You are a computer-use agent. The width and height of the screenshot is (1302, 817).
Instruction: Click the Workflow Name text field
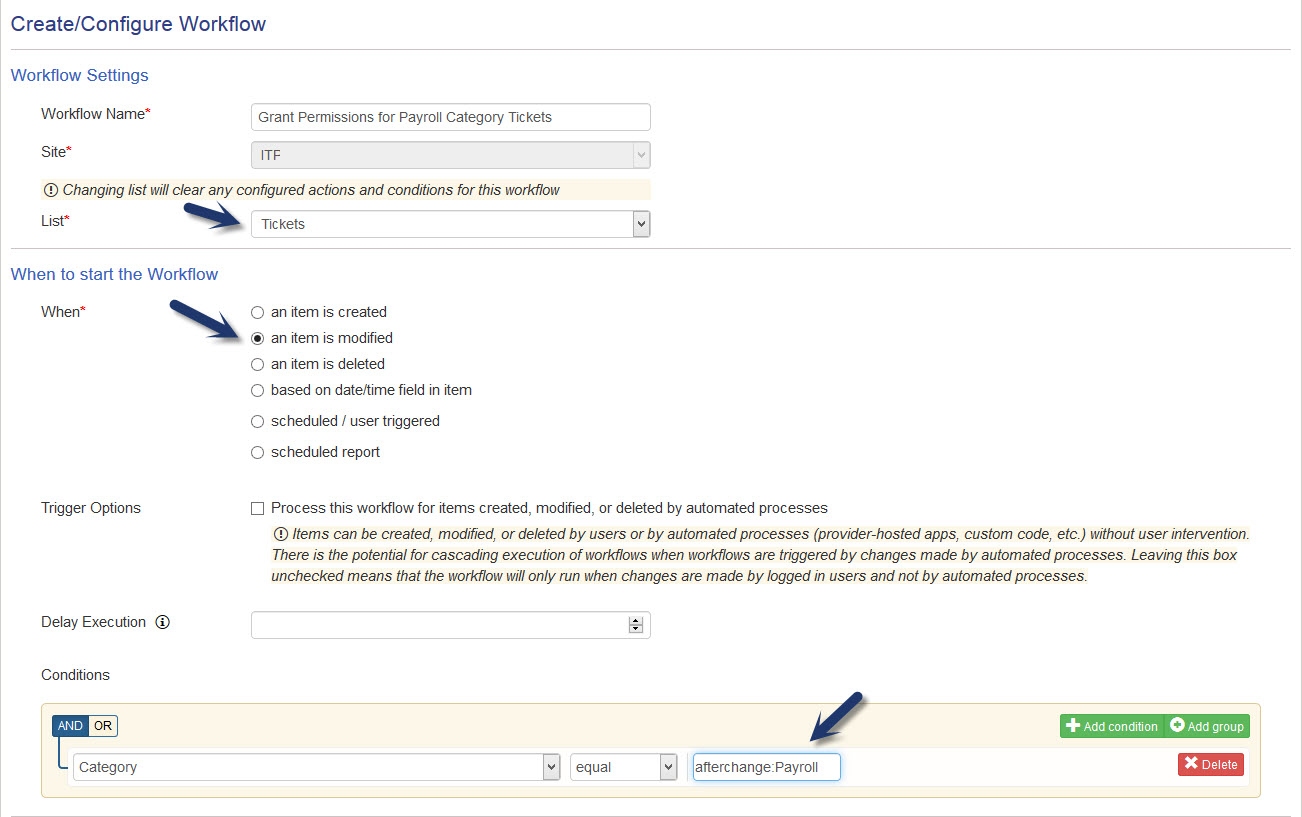450,117
